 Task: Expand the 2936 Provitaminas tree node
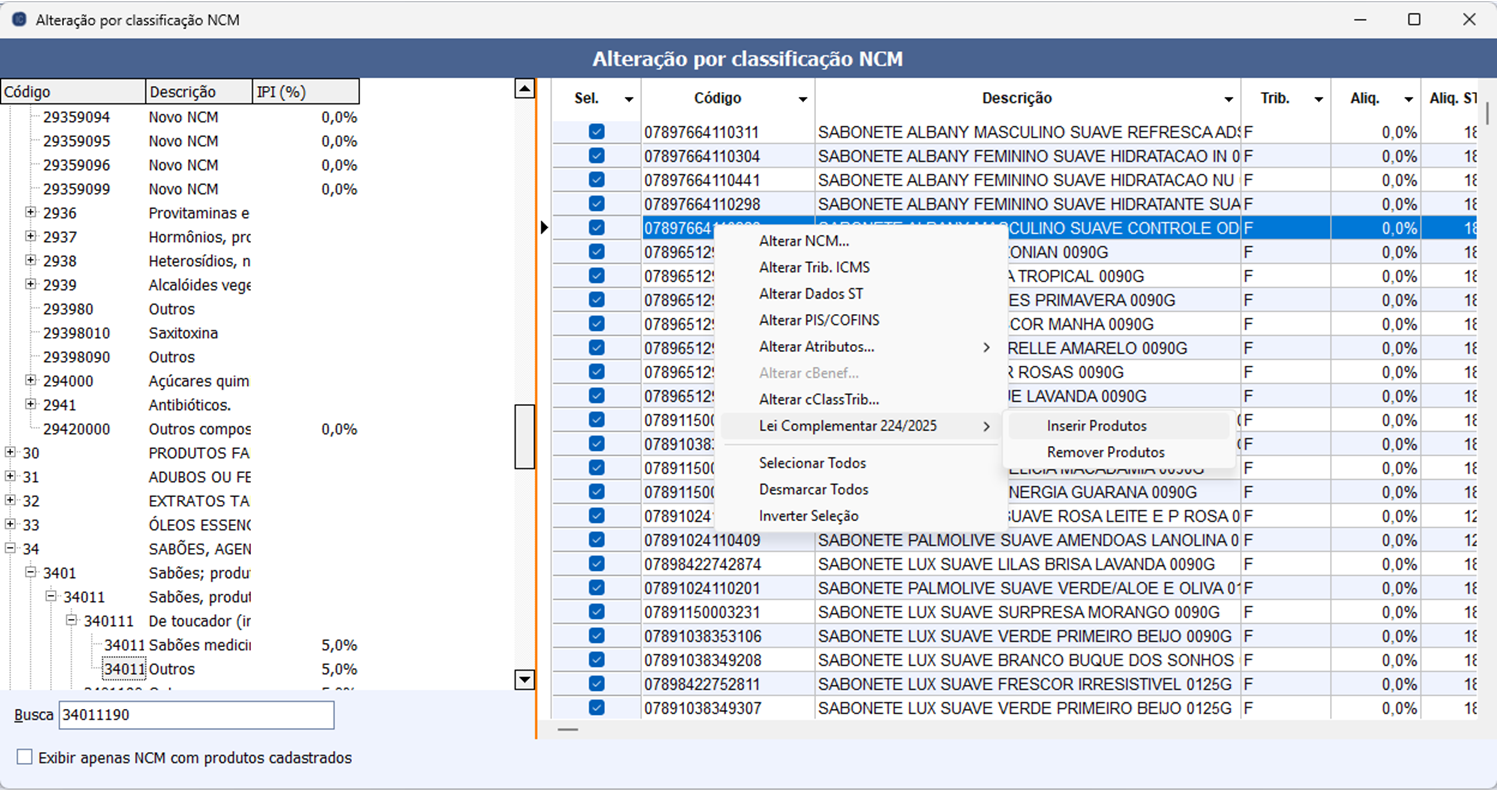(31, 213)
